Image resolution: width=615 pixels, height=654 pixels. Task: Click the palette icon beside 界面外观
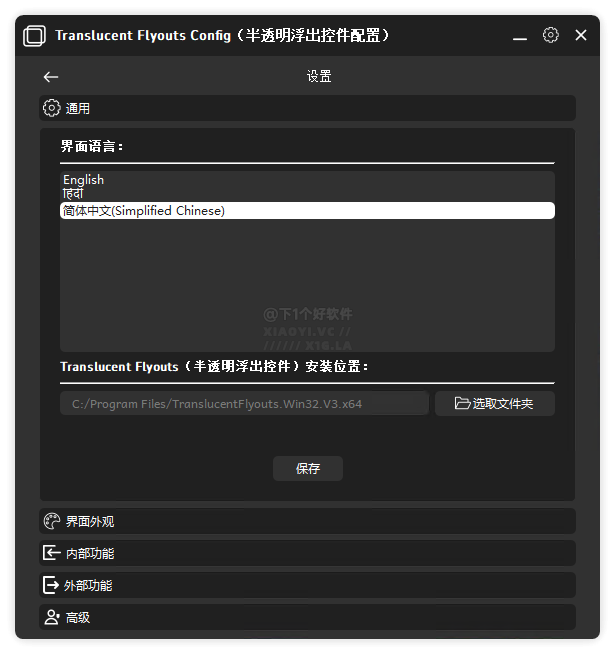click(x=52, y=521)
